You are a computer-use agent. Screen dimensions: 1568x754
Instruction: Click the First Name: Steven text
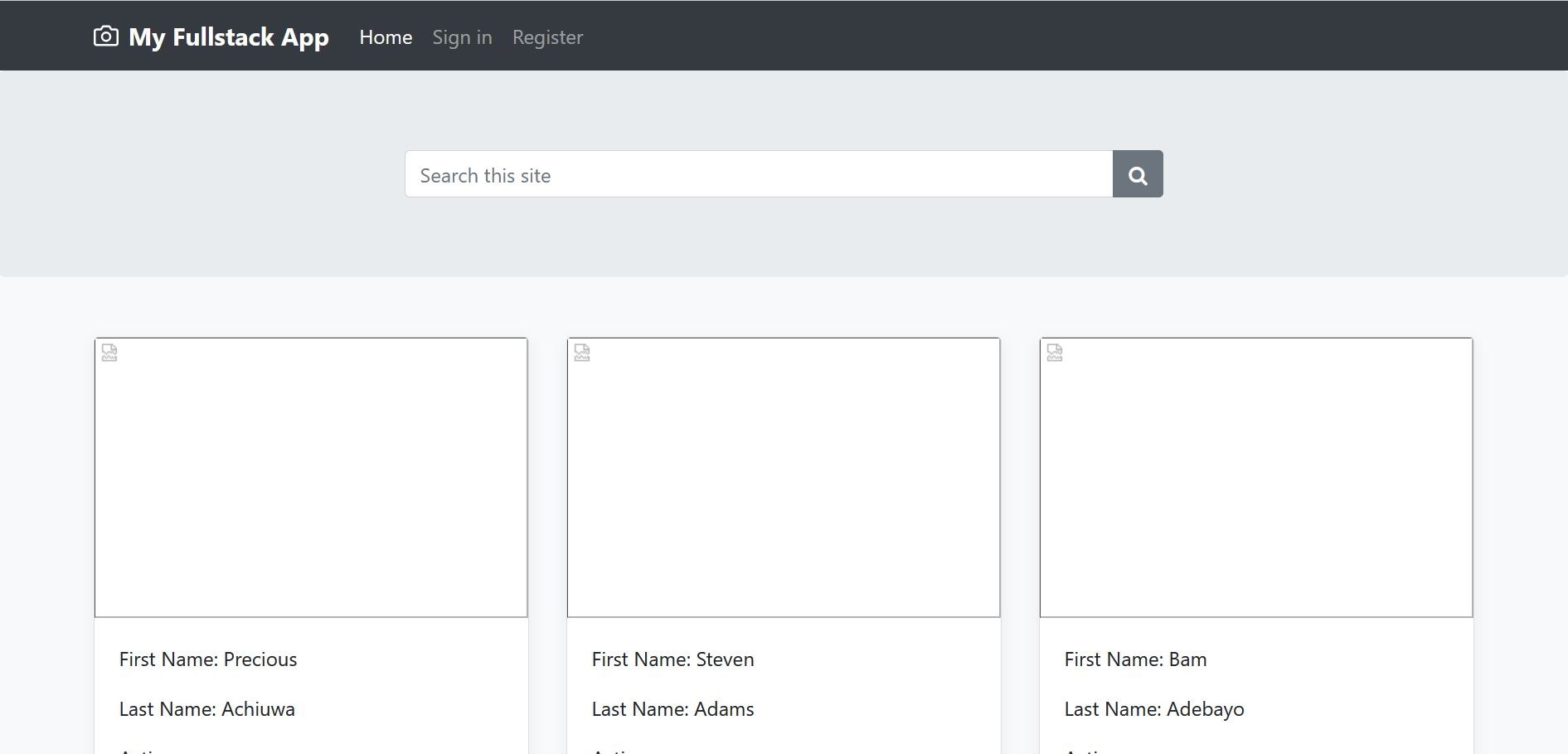(672, 659)
